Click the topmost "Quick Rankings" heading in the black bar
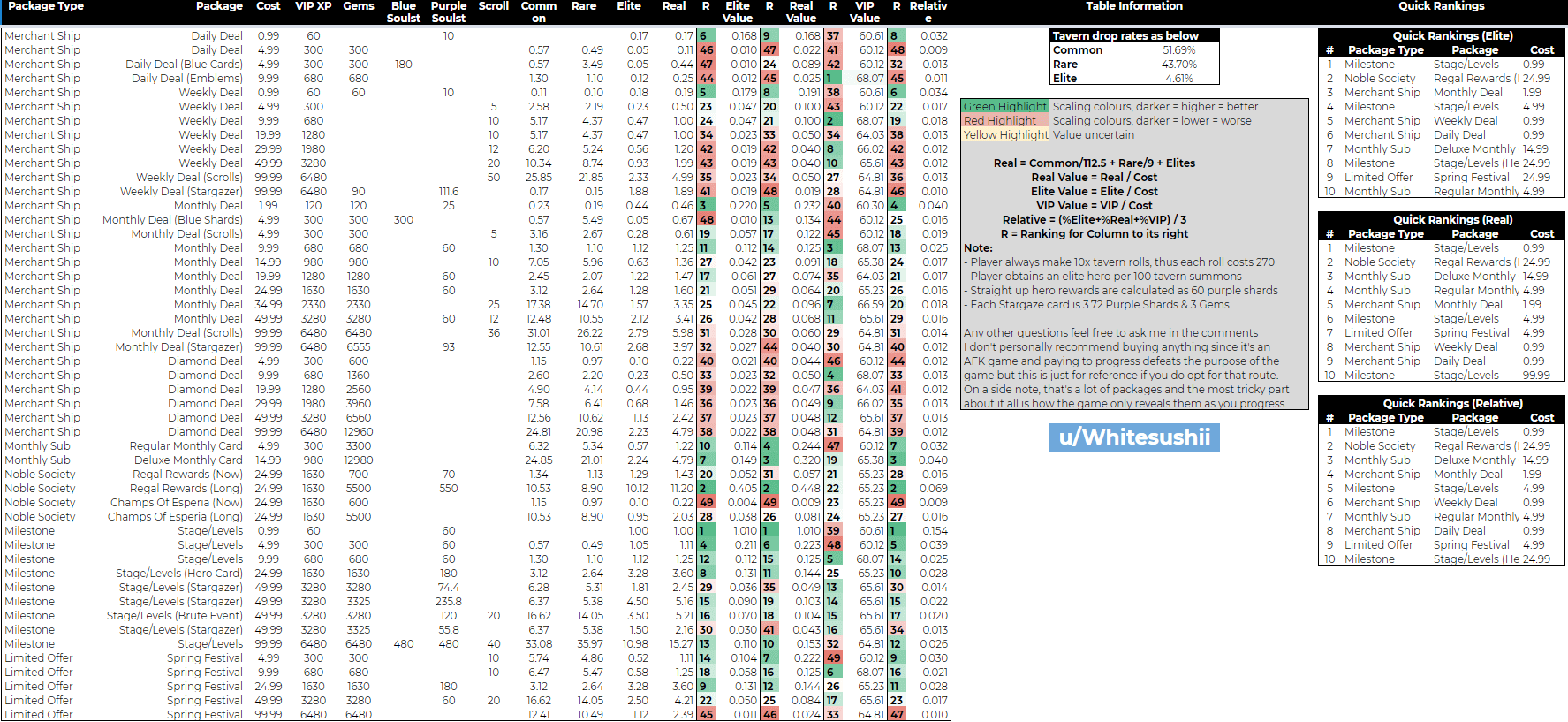This screenshot has width=1568, height=722. pos(1442,6)
